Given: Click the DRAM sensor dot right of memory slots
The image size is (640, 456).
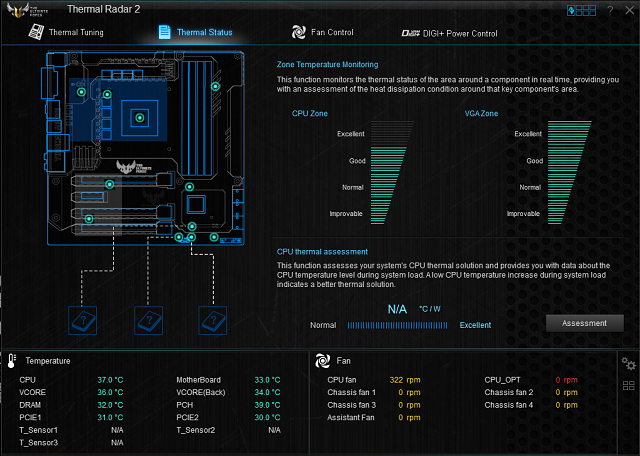Looking at the screenshot, I should click(x=215, y=88).
